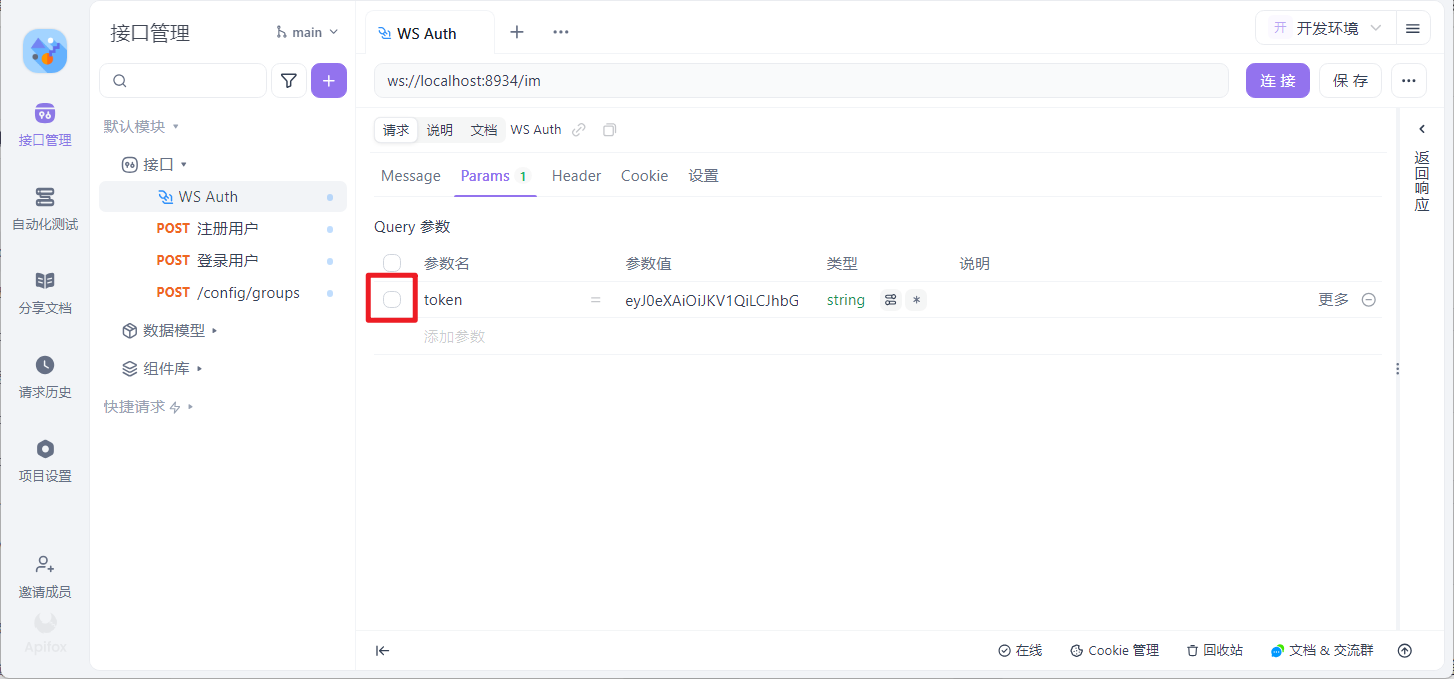The image size is (1454, 679).
Task: Select the WS Auth top tab
Action: 429,32
